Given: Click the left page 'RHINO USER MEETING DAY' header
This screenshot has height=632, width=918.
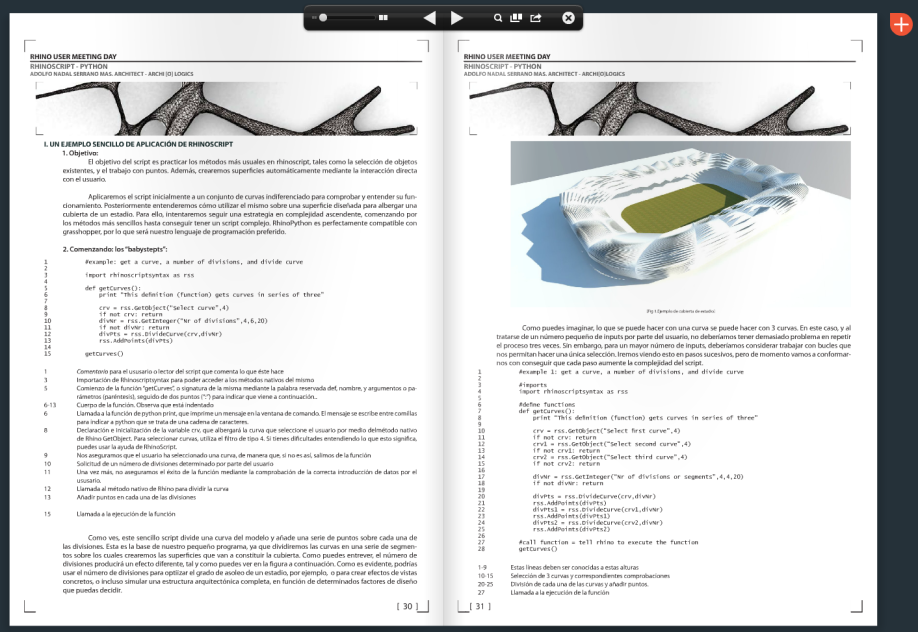Looking at the screenshot, I should [x=73, y=57].
